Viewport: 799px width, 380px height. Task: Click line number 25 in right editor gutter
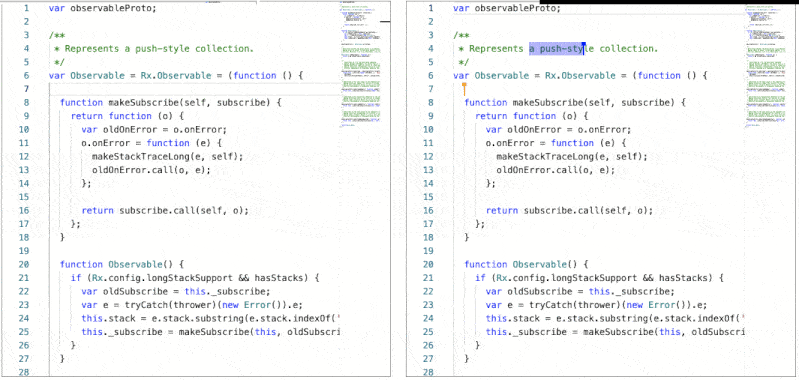point(428,332)
